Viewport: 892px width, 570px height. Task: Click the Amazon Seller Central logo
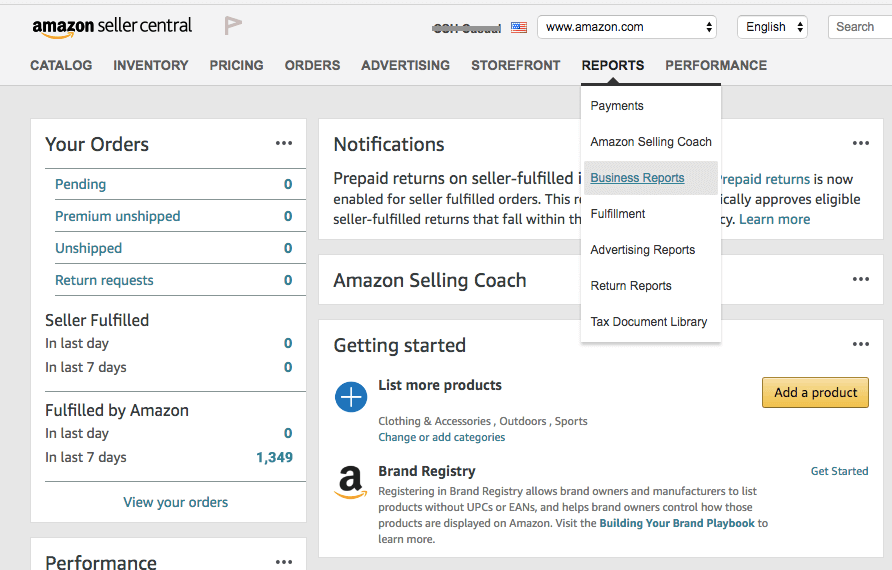tap(112, 27)
